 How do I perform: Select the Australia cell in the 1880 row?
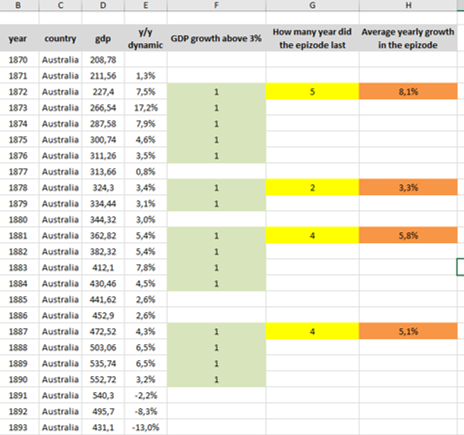click(x=60, y=220)
